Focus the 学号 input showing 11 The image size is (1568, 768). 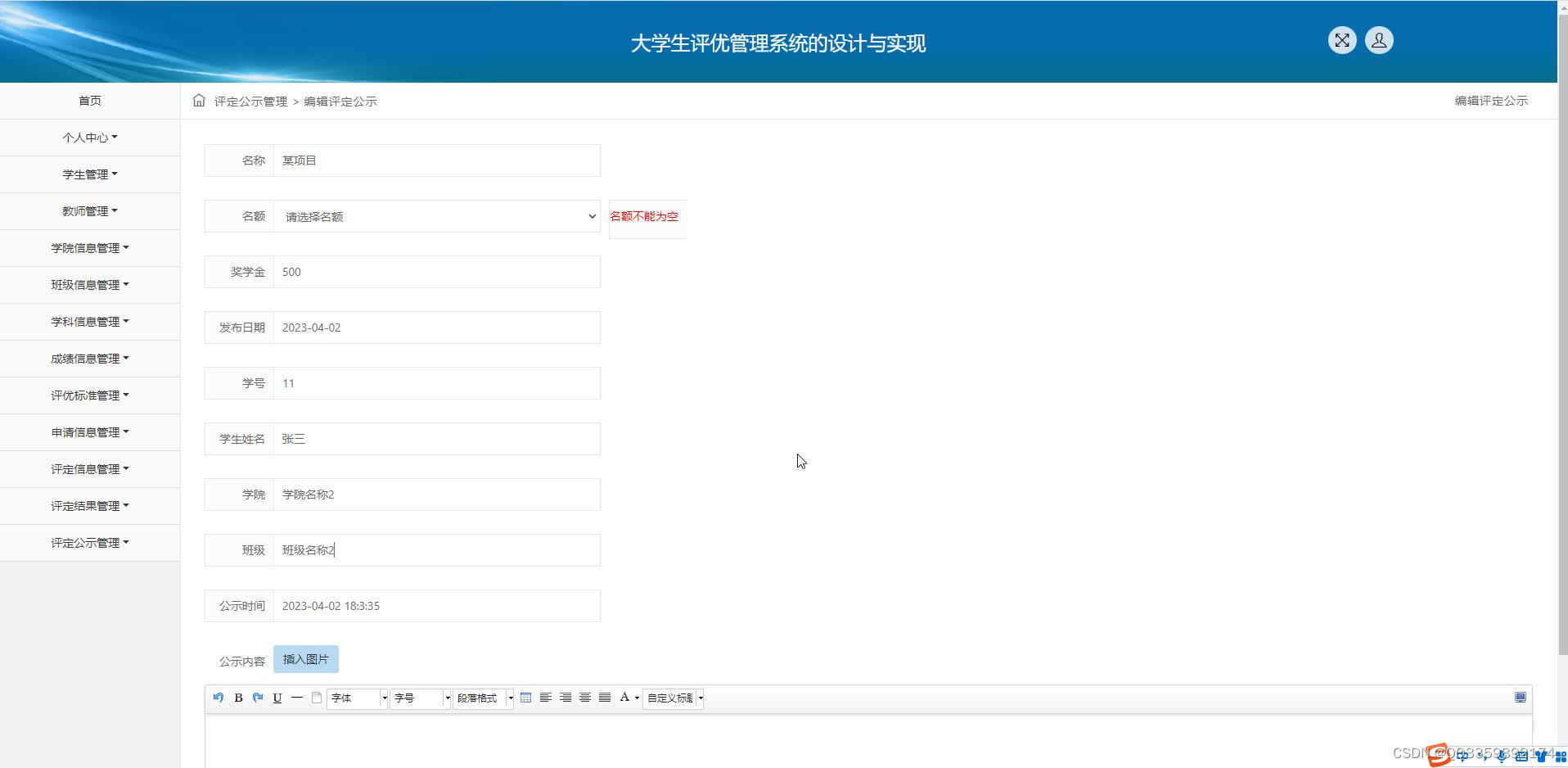437,383
